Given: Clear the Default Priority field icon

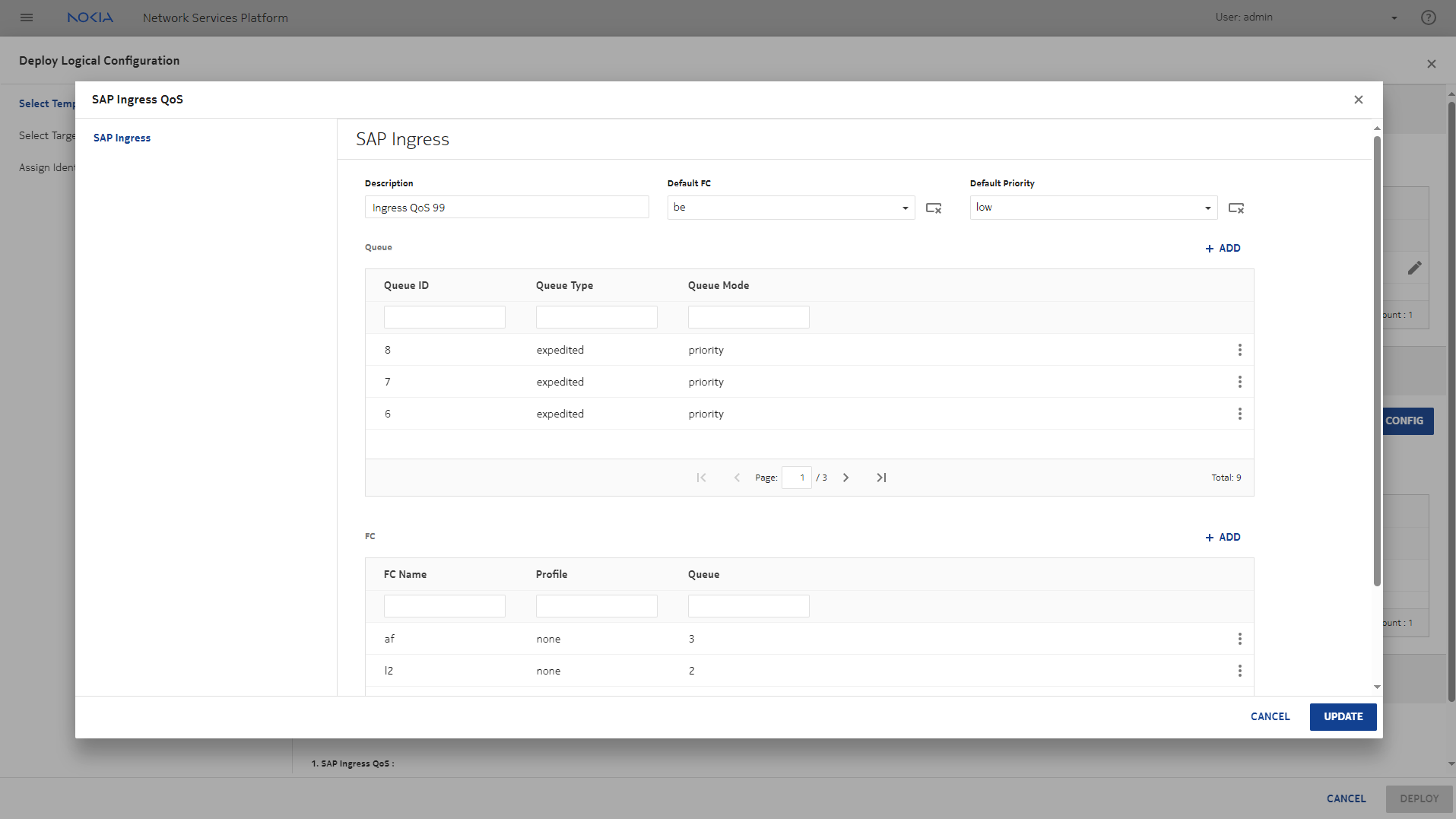Looking at the screenshot, I should 1236,208.
